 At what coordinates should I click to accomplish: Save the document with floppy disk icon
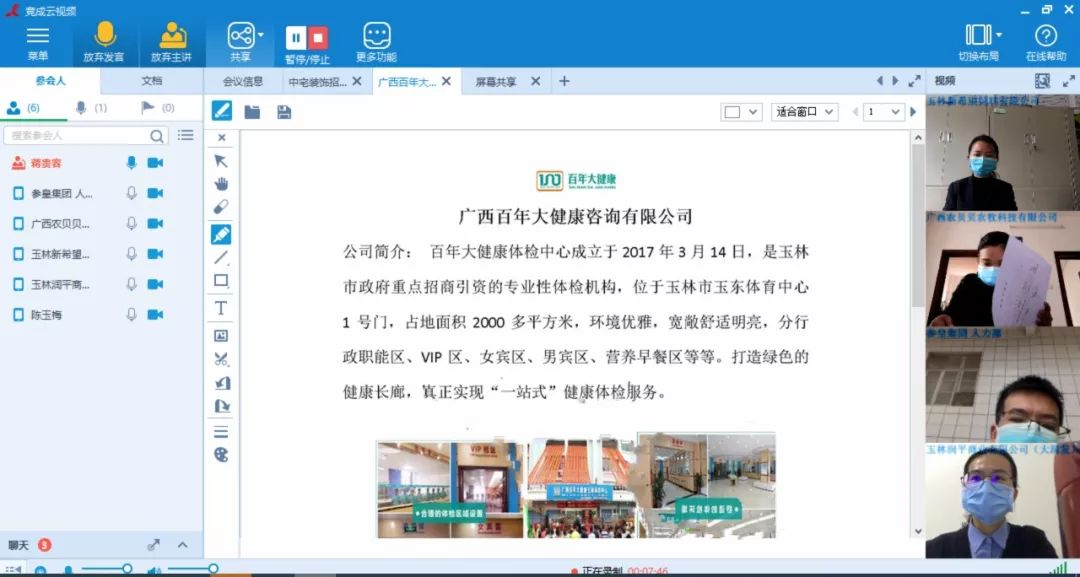[284, 112]
